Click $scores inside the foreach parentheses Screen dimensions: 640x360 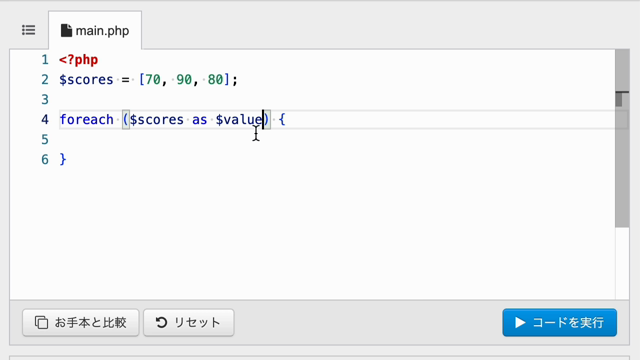click(157, 120)
